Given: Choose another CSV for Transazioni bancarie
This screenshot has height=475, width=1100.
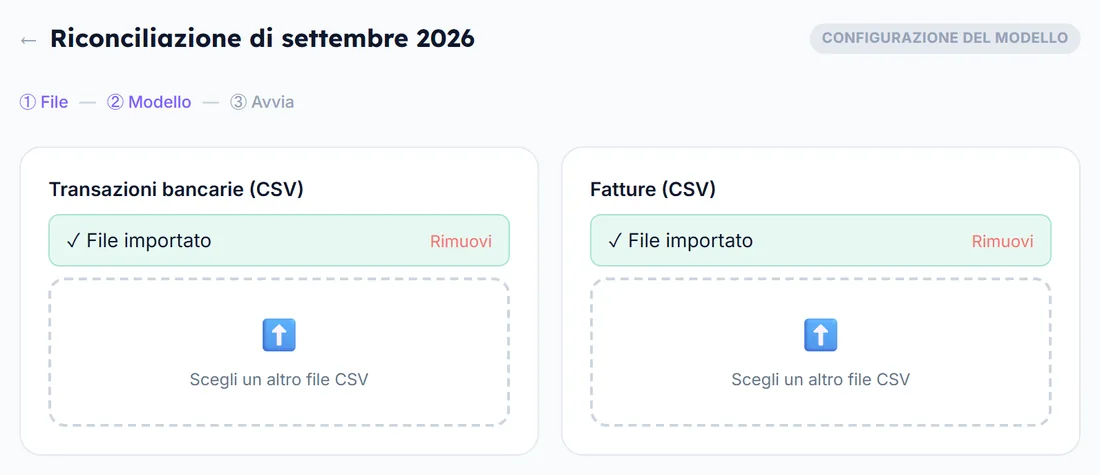Looking at the screenshot, I should coord(279,352).
